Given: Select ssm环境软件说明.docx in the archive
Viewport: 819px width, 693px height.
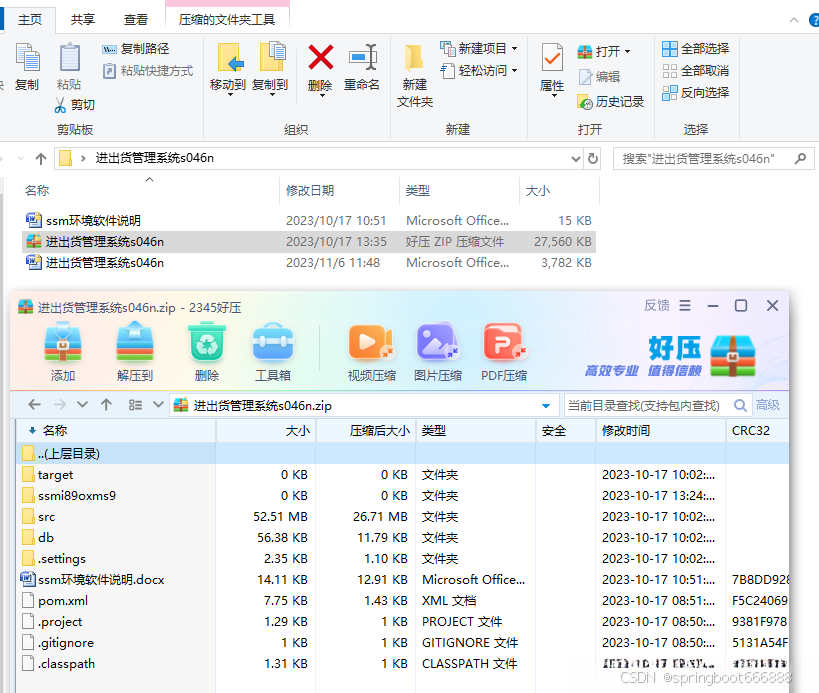Looking at the screenshot, I should point(92,580).
